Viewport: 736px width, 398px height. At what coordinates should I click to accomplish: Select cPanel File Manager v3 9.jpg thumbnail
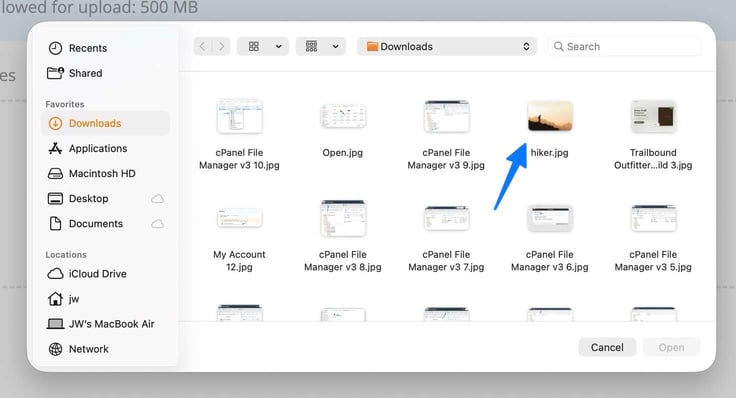click(446, 116)
